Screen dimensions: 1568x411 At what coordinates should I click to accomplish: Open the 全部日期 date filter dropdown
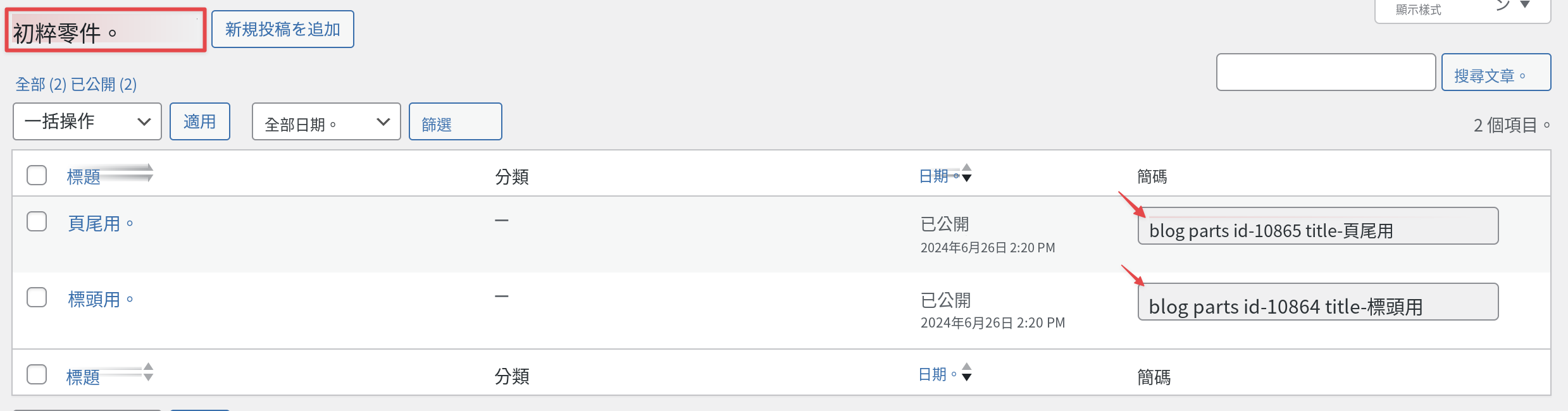[x=327, y=121]
